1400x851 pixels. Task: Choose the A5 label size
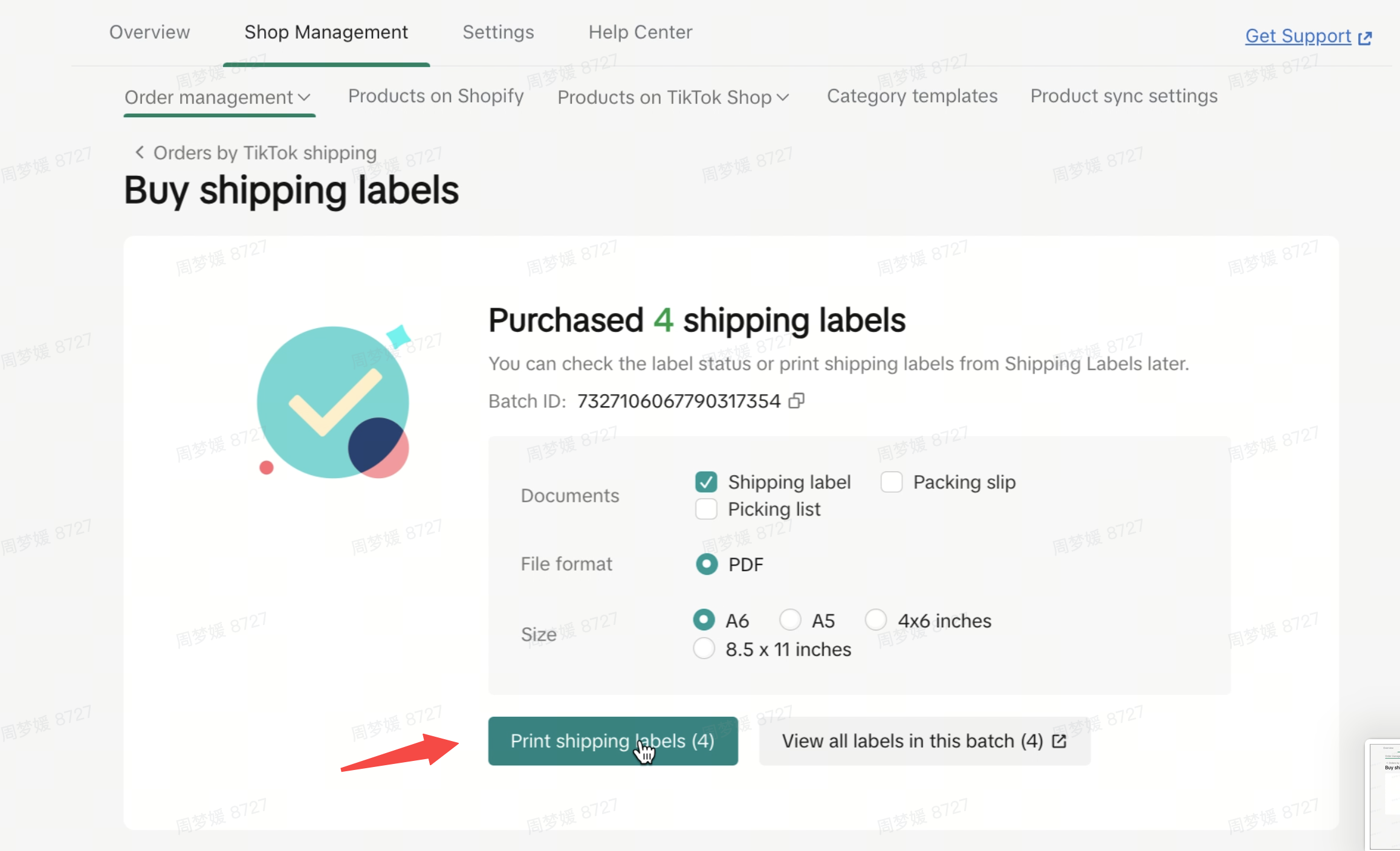790,620
